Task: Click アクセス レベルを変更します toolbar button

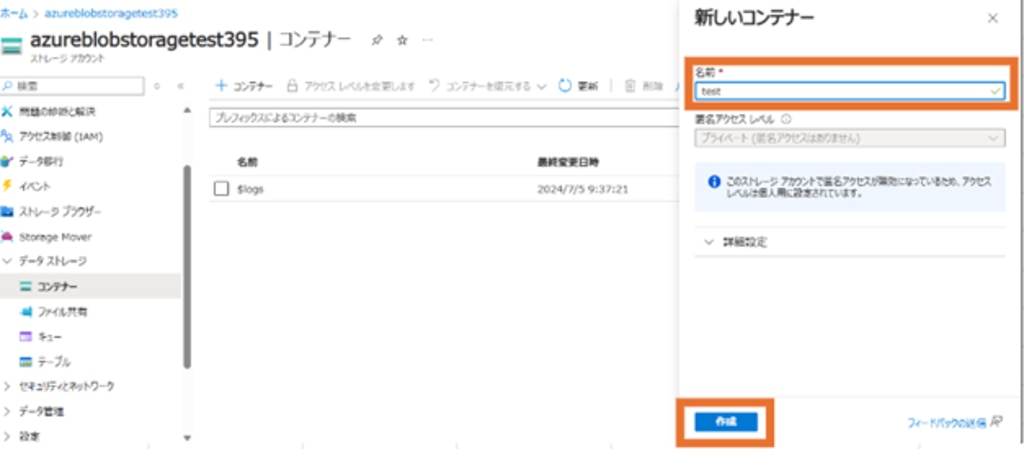Action: (x=351, y=85)
